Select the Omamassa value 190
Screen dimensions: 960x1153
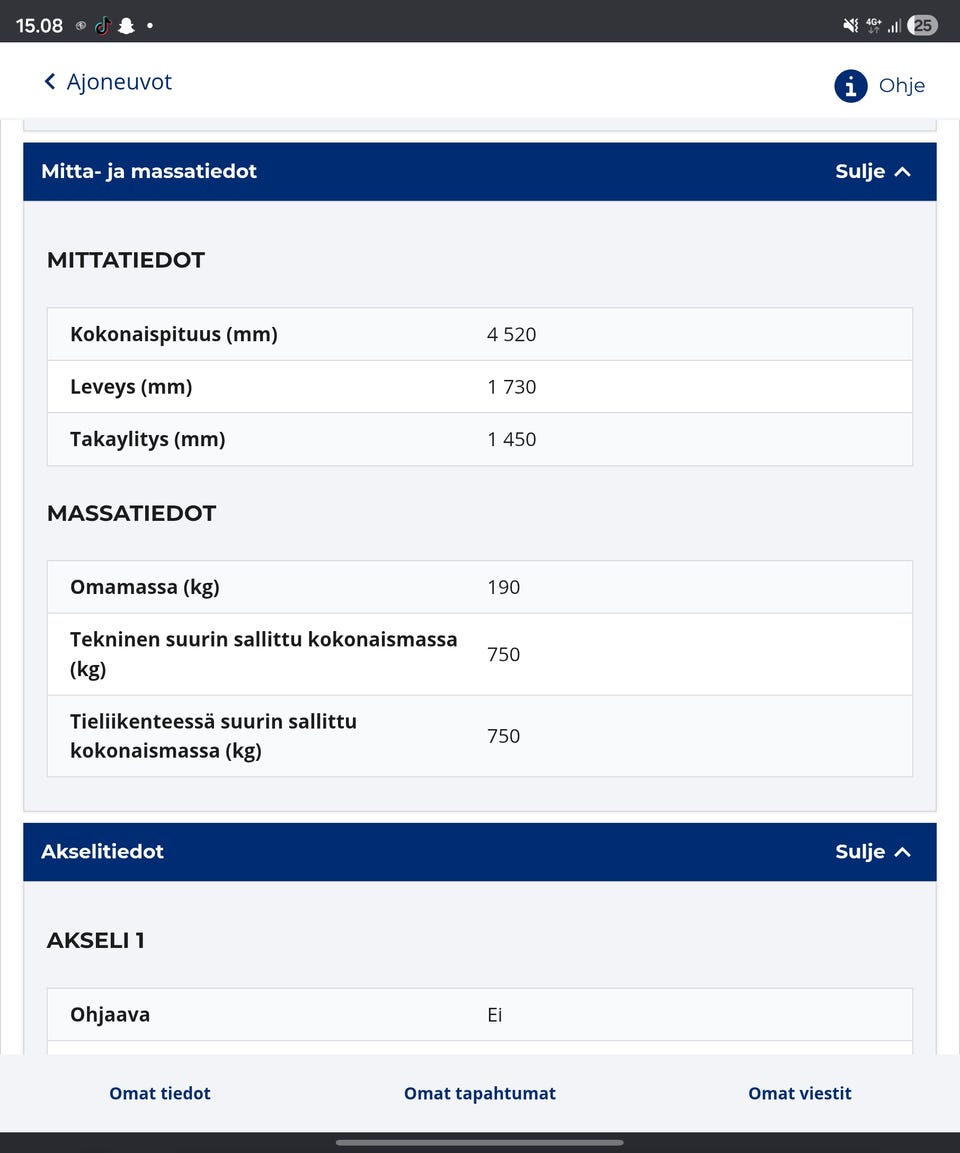pos(504,588)
